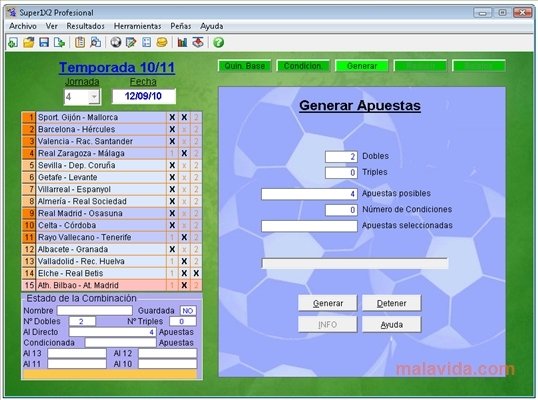Image resolution: width=538 pixels, height=400 pixels.
Task: Open the bar chart statistics icon
Action: pyautogui.click(x=182, y=43)
